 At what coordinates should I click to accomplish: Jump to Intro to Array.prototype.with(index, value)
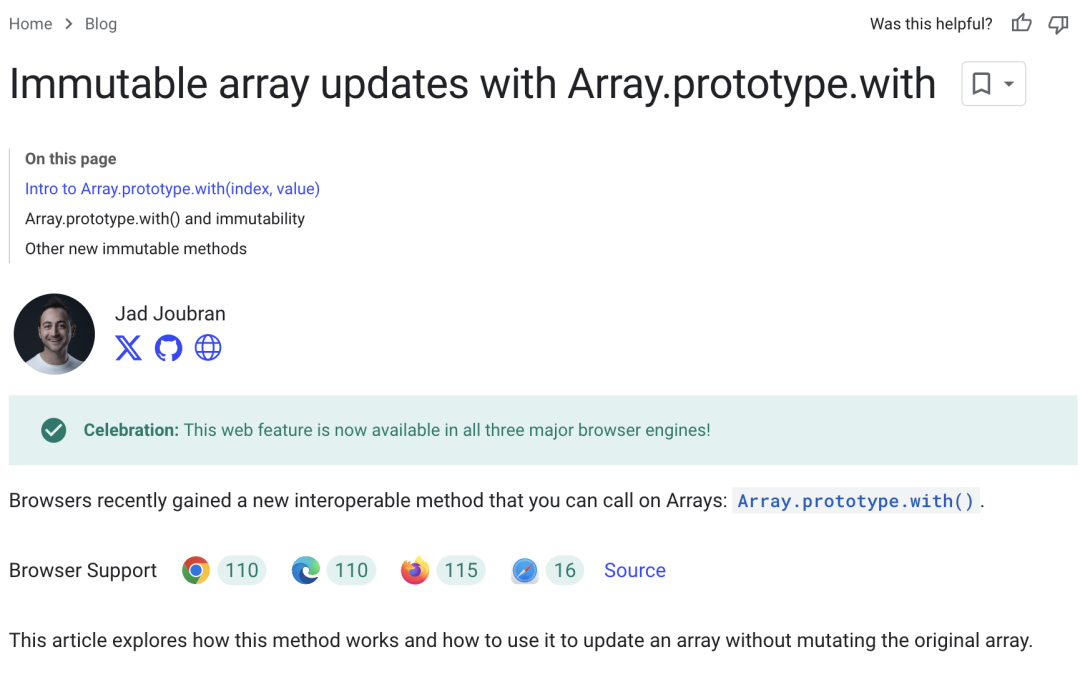tap(172, 189)
